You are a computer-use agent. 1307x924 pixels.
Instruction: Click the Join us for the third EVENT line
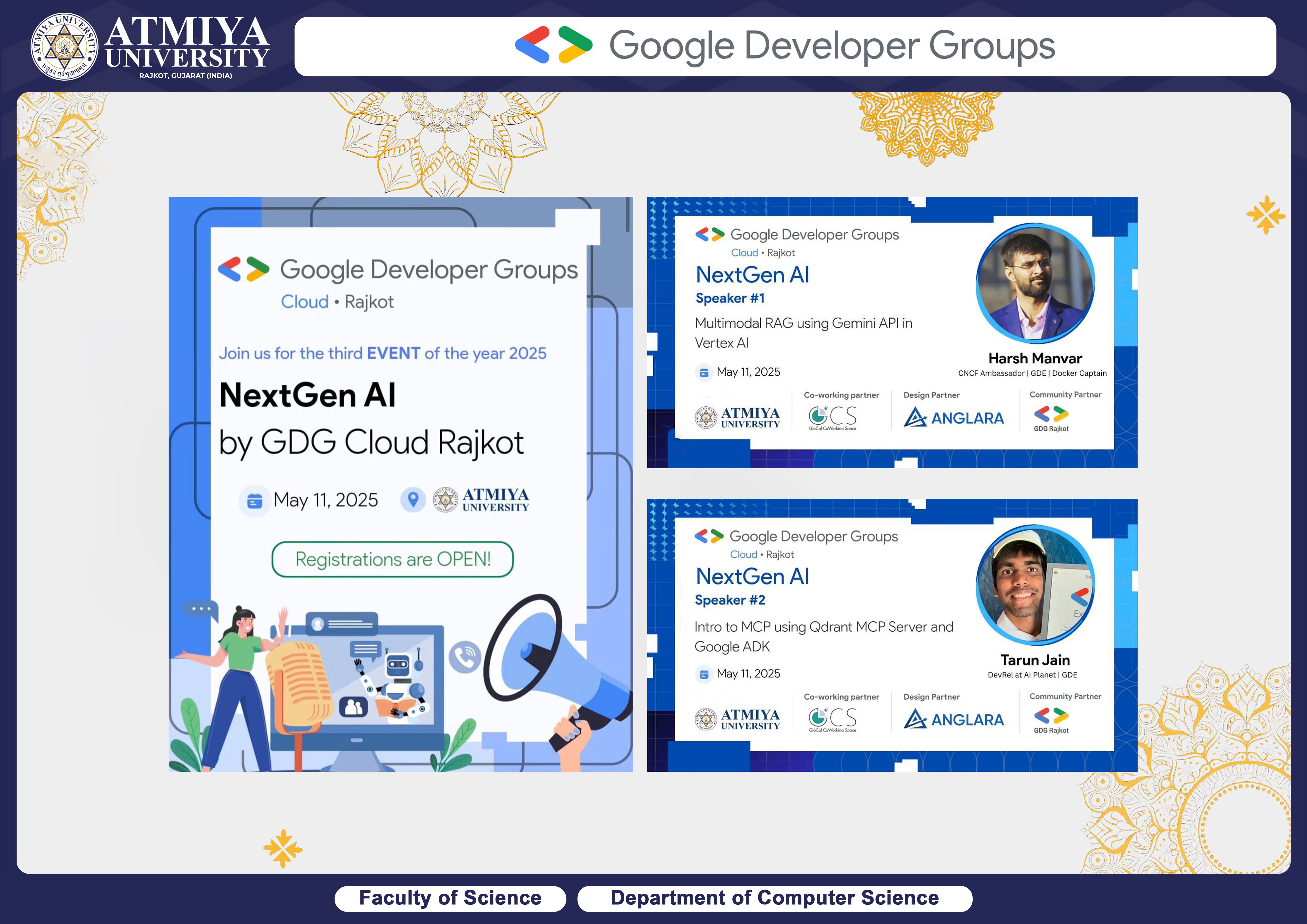click(383, 353)
